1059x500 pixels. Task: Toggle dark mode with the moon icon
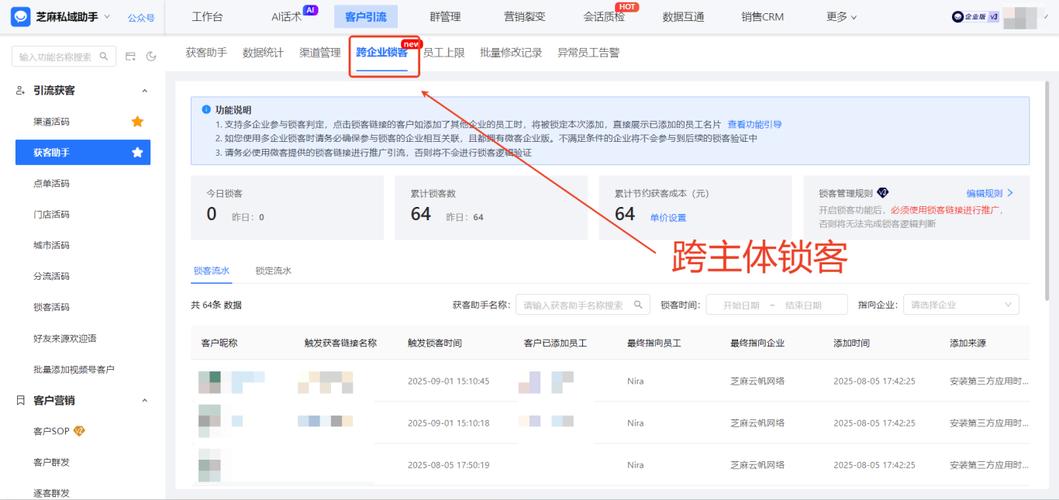coord(150,57)
